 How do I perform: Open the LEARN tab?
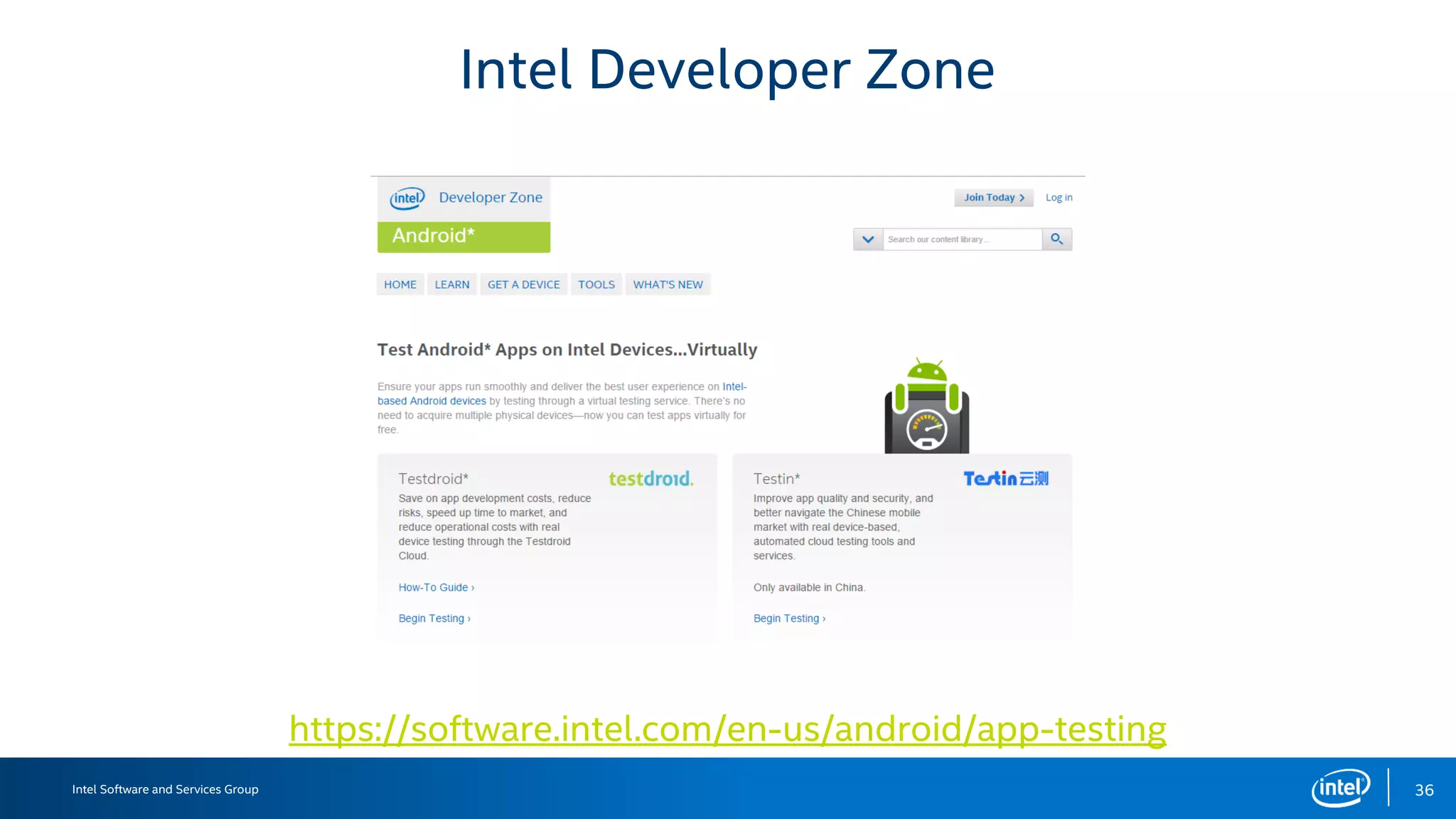pyautogui.click(x=452, y=284)
